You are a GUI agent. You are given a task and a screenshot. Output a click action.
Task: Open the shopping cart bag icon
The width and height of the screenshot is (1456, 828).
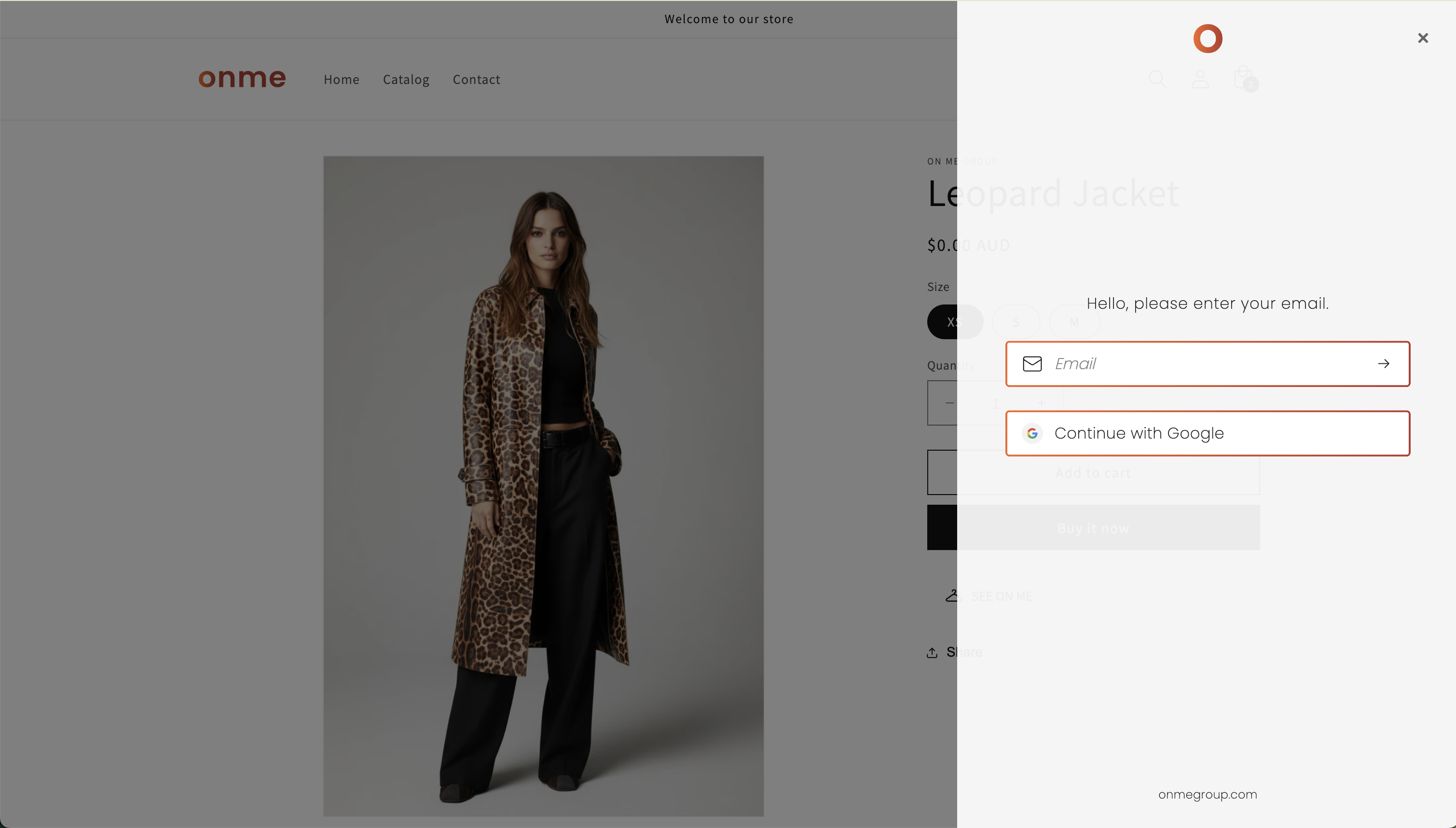click(1243, 78)
